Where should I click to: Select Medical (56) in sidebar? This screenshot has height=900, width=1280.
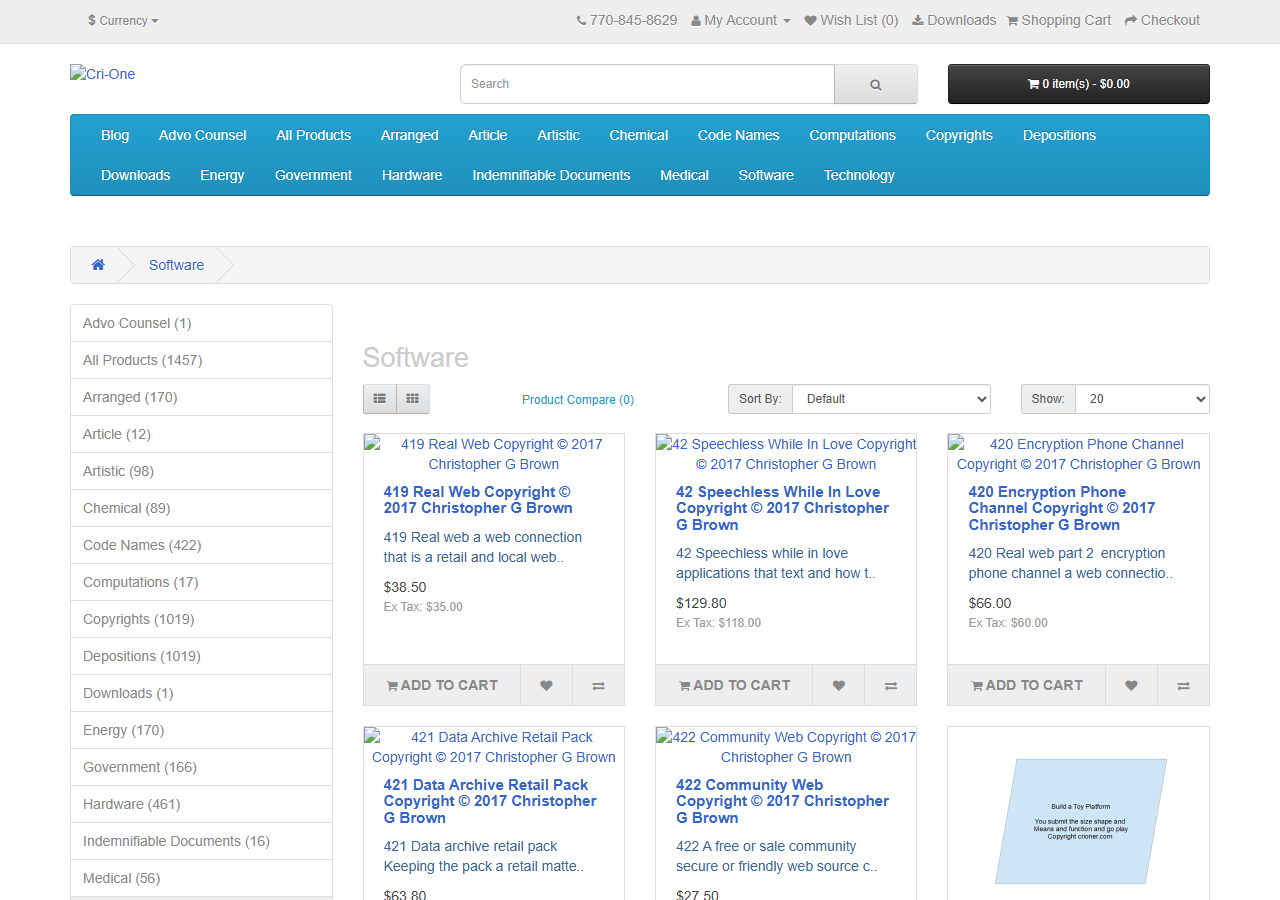click(x=201, y=878)
